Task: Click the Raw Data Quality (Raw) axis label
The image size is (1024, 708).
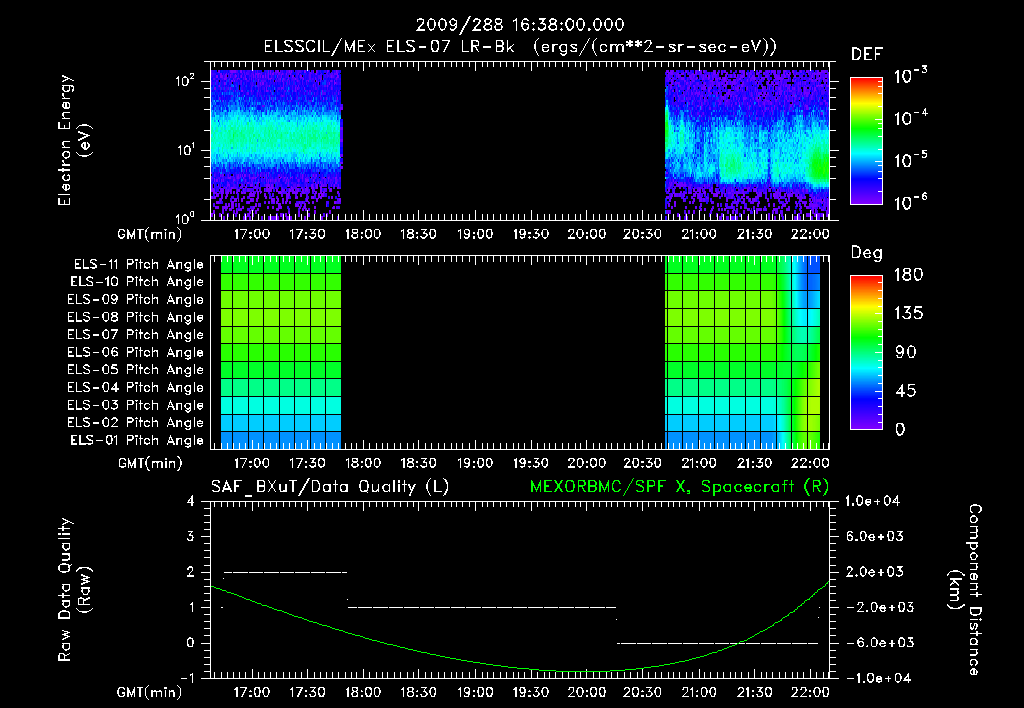Action: (74, 590)
